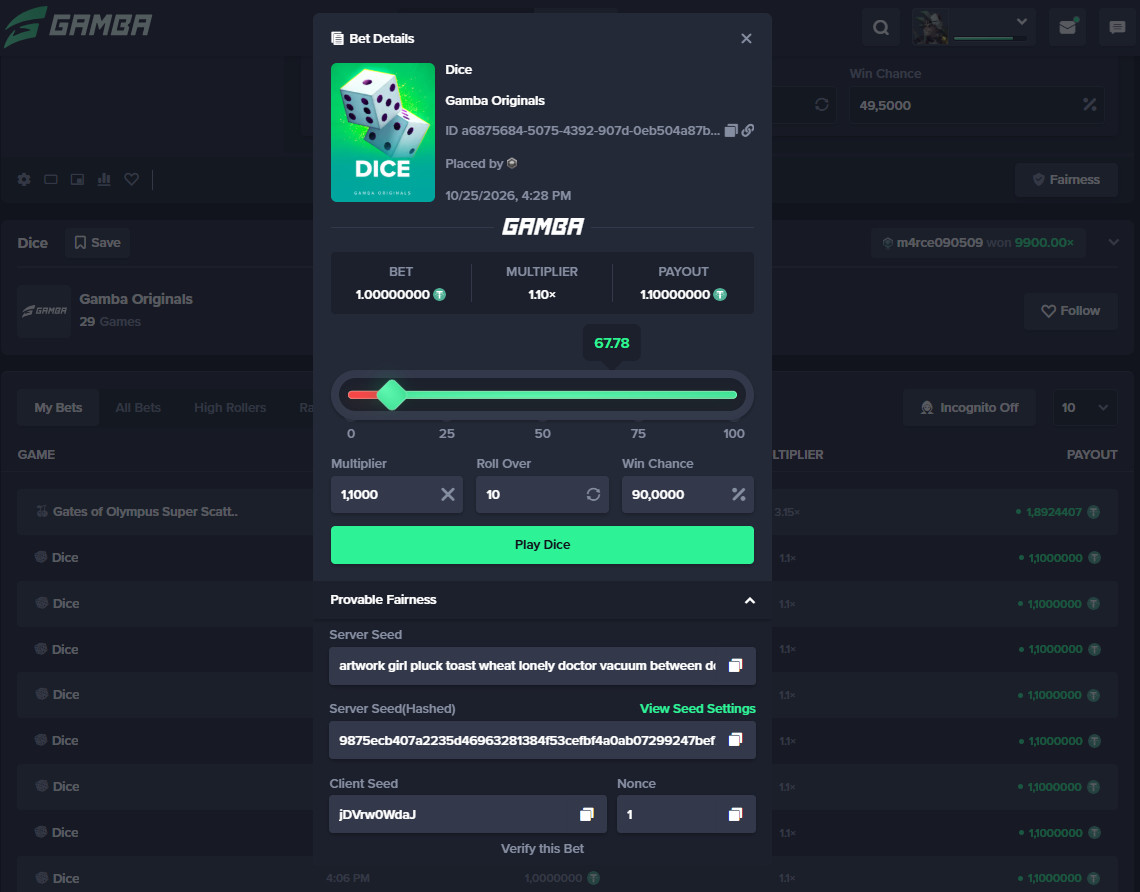Collapse the Provable Fairness section
This screenshot has height=892, width=1140.
[x=750, y=600]
